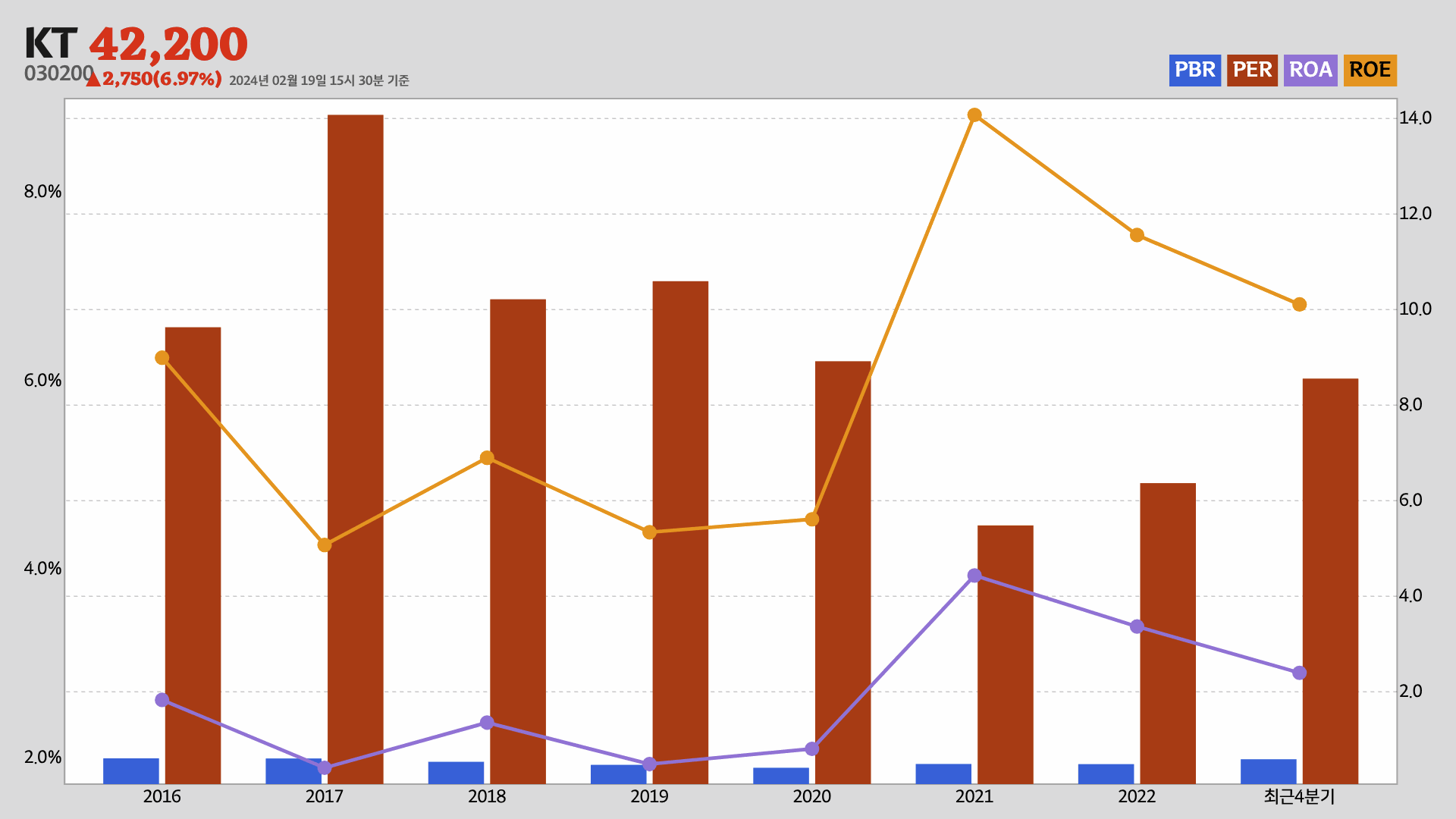Select the 2022 x-axis label

1137,796
